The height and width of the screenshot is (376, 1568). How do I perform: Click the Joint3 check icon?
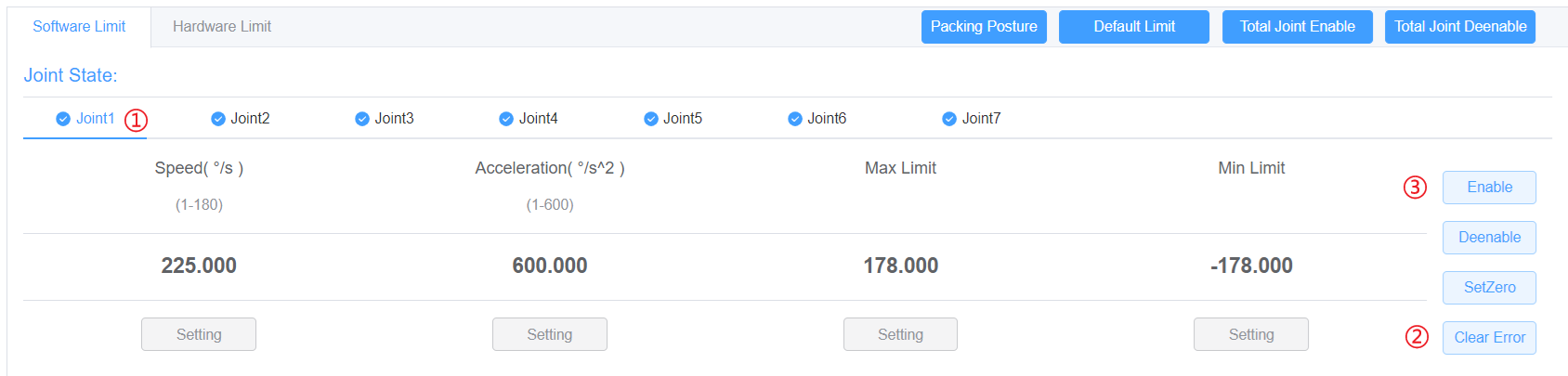pyautogui.click(x=362, y=119)
